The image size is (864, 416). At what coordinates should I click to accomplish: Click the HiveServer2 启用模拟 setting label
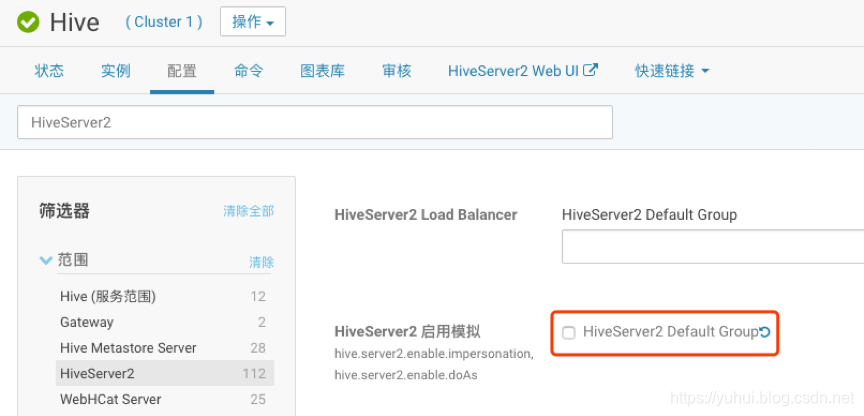[x=407, y=332]
